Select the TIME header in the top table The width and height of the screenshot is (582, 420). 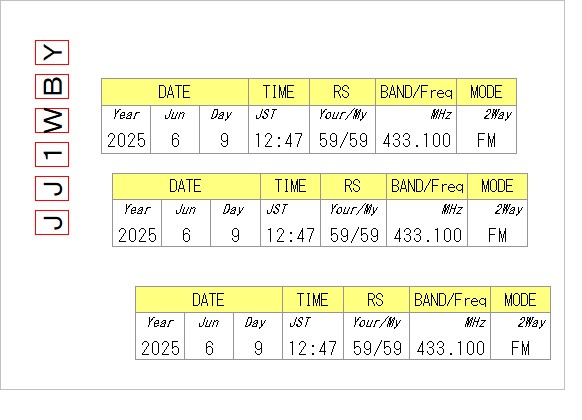click(279, 92)
